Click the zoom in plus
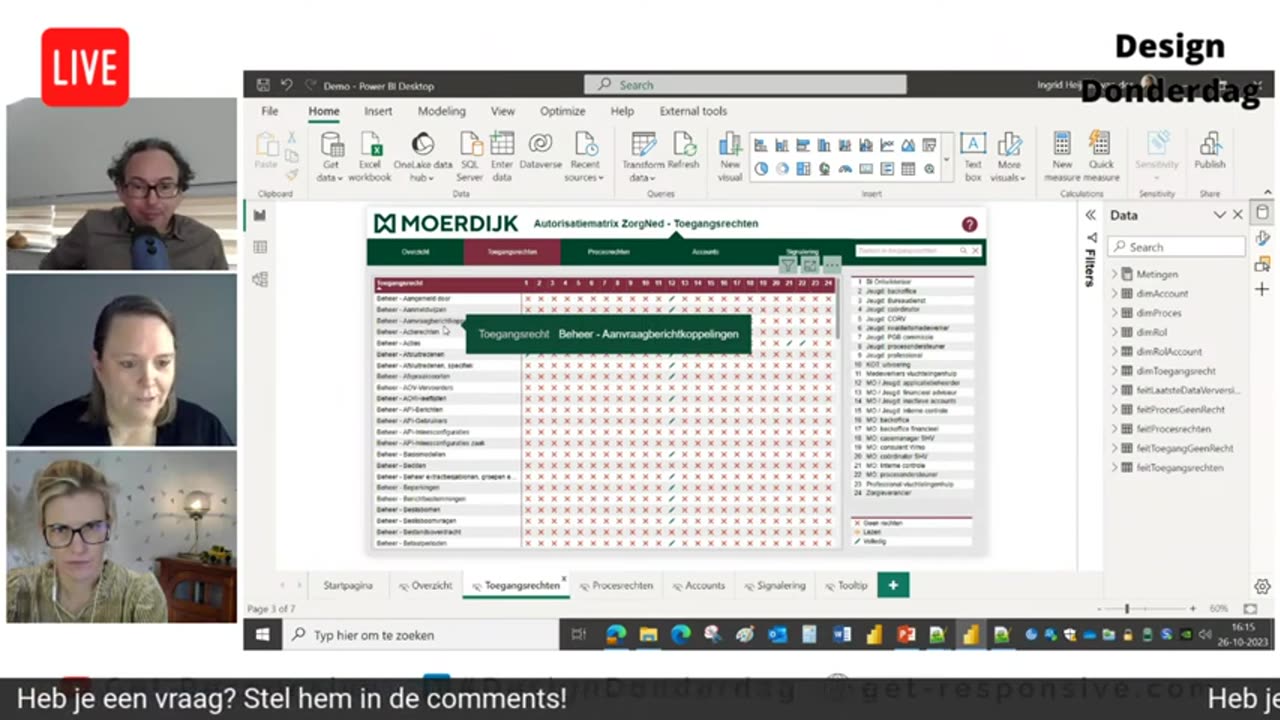Viewport: 1280px width, 720px height. (x=1192, y=608)
